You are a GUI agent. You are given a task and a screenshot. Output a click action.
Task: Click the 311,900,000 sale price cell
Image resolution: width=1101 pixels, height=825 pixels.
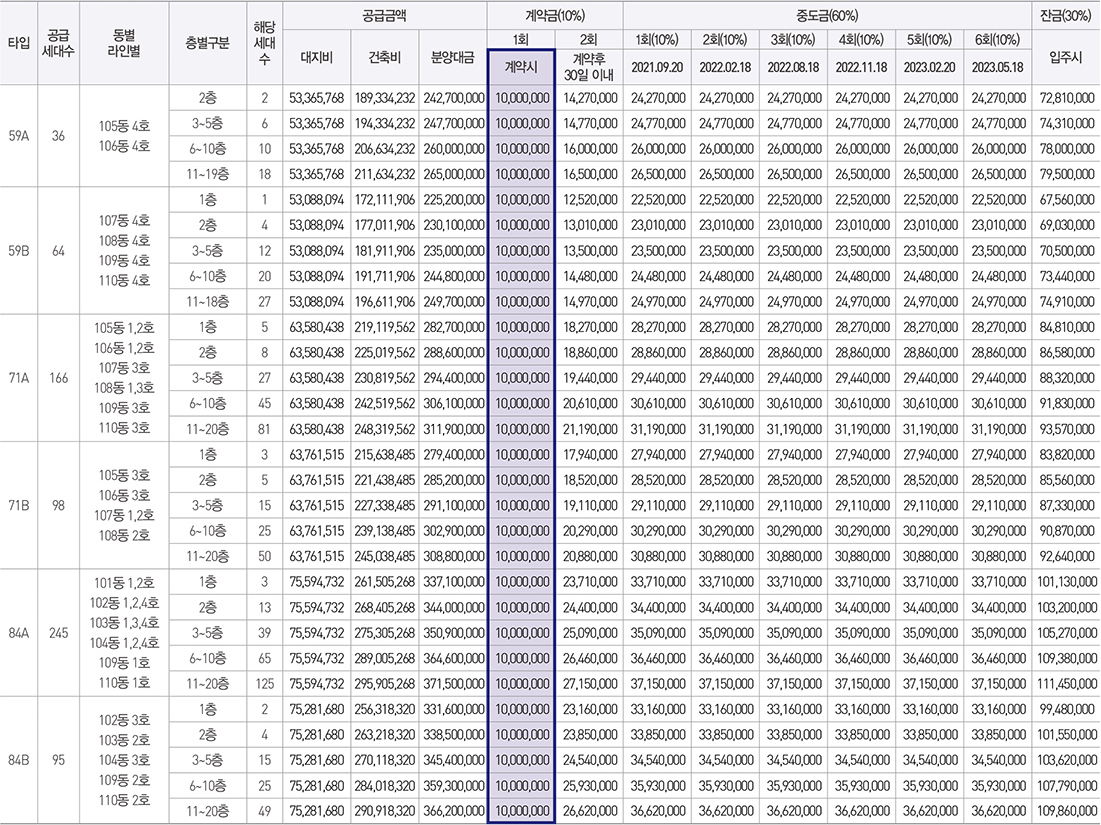[x=453, y=429]
